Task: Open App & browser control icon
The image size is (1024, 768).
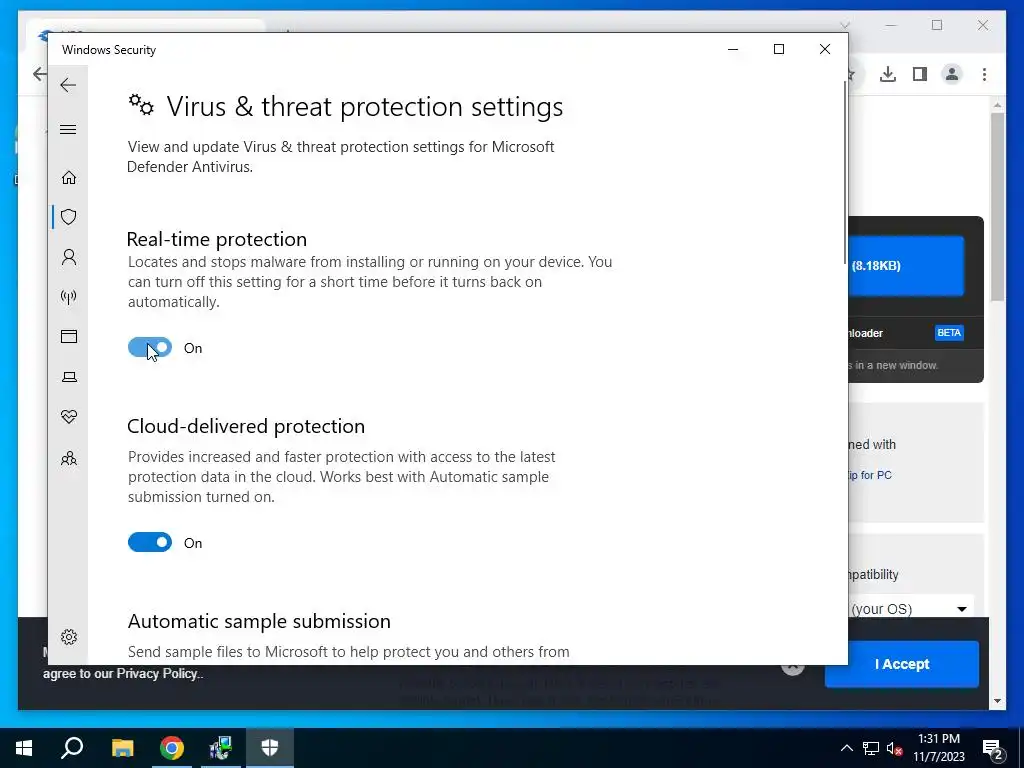Action: [x=69, y=336]
